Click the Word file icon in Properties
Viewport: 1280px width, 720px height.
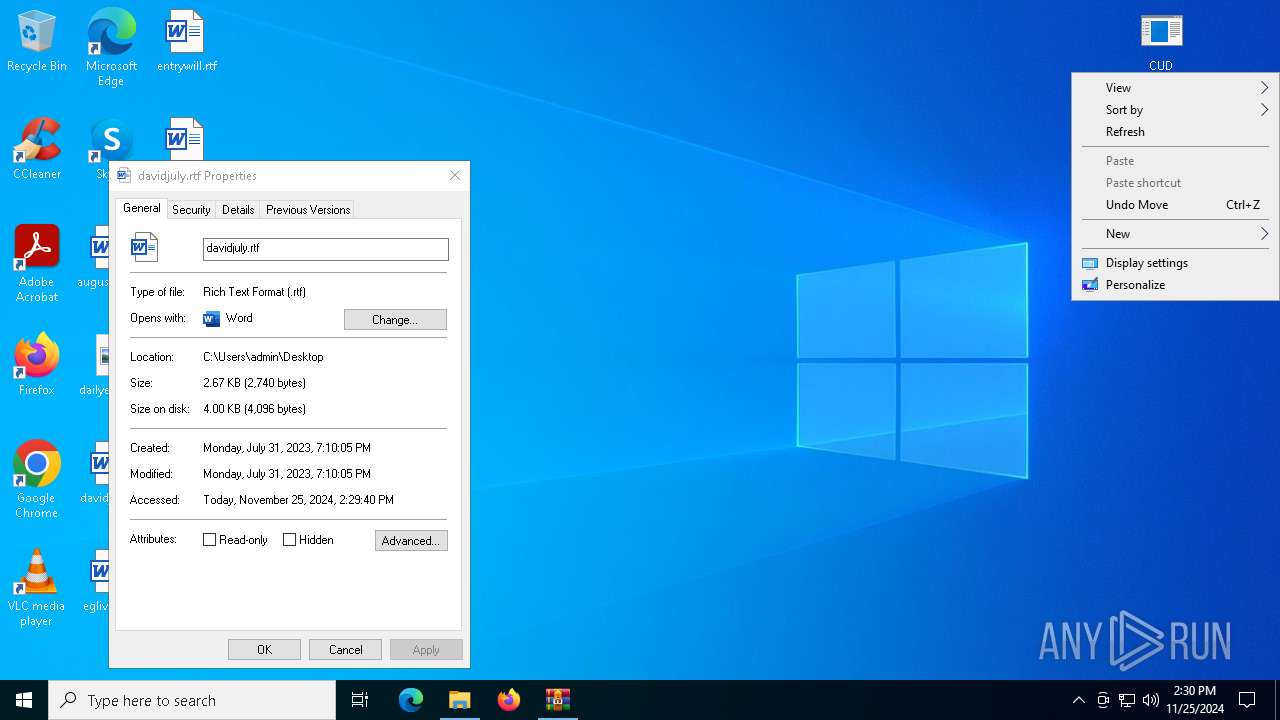click(145, 247)
